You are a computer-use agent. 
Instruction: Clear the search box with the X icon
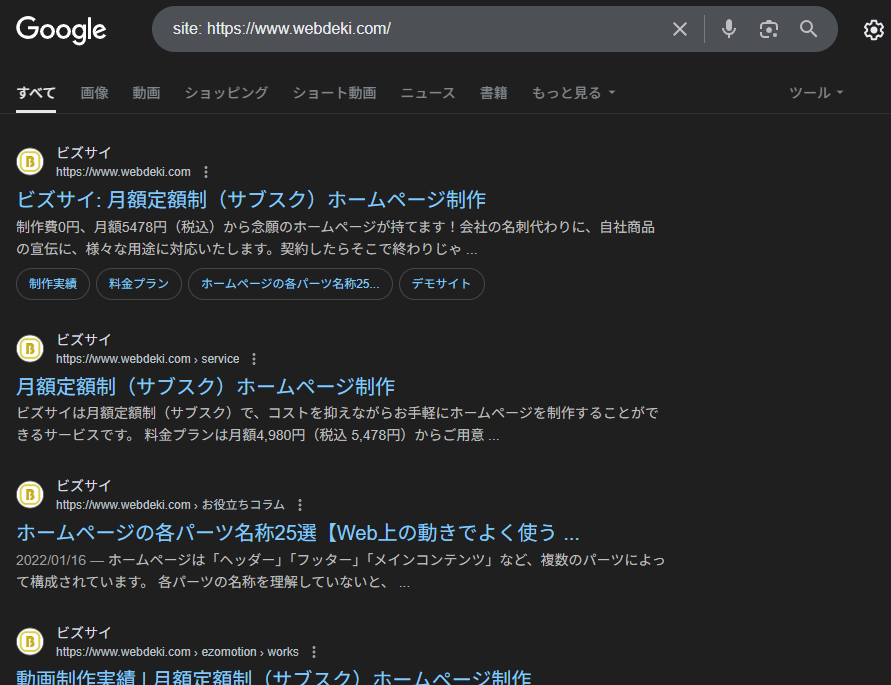coord(680,29)
